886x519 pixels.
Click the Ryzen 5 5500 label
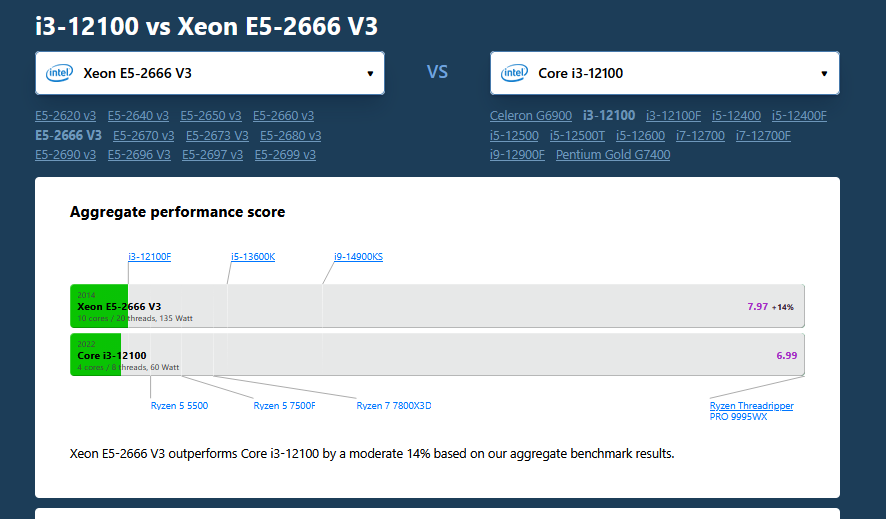click(x=179, y=406)
